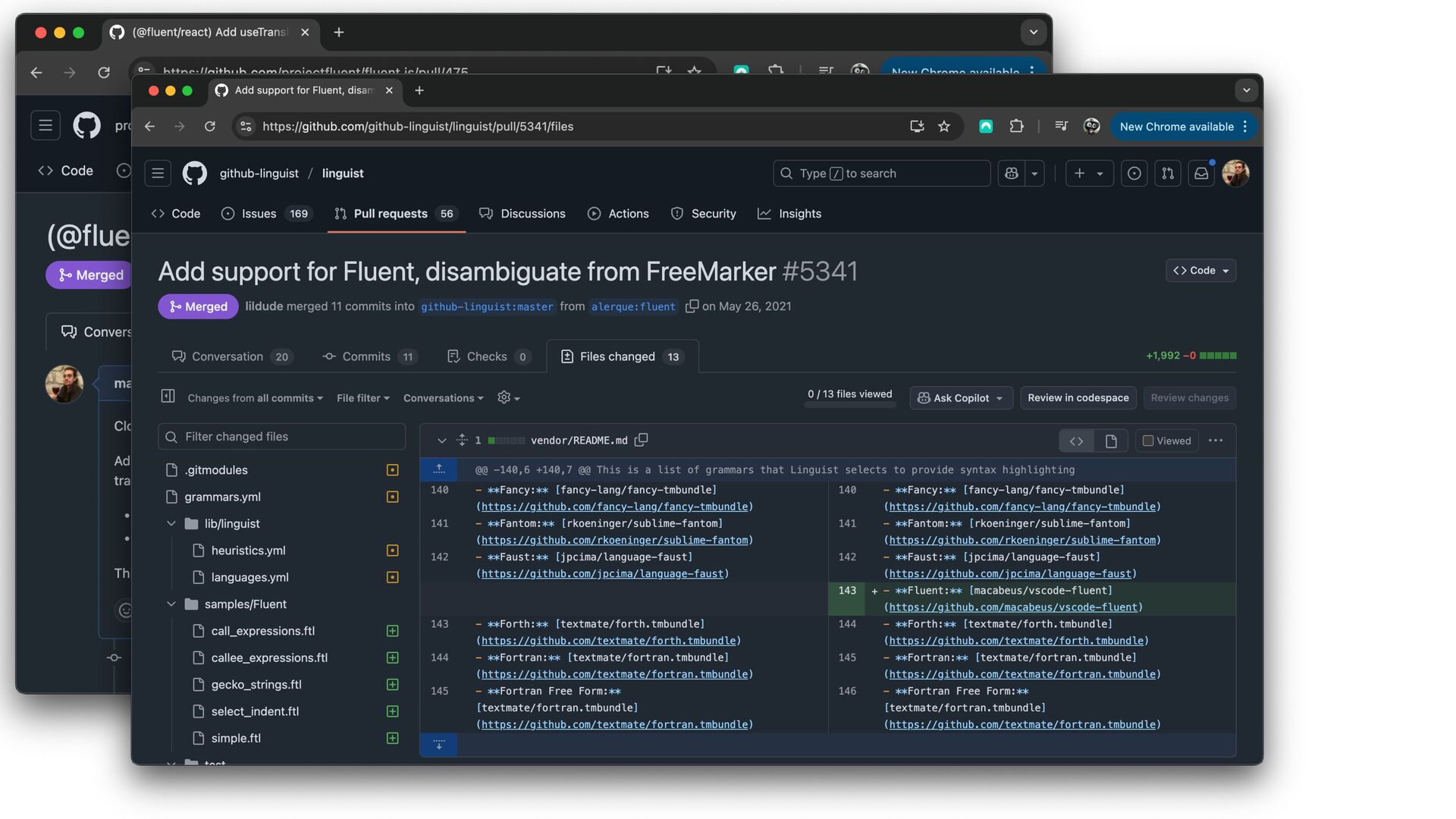Go to the Issues tab
1456x819 pixels.
(259, 214)
